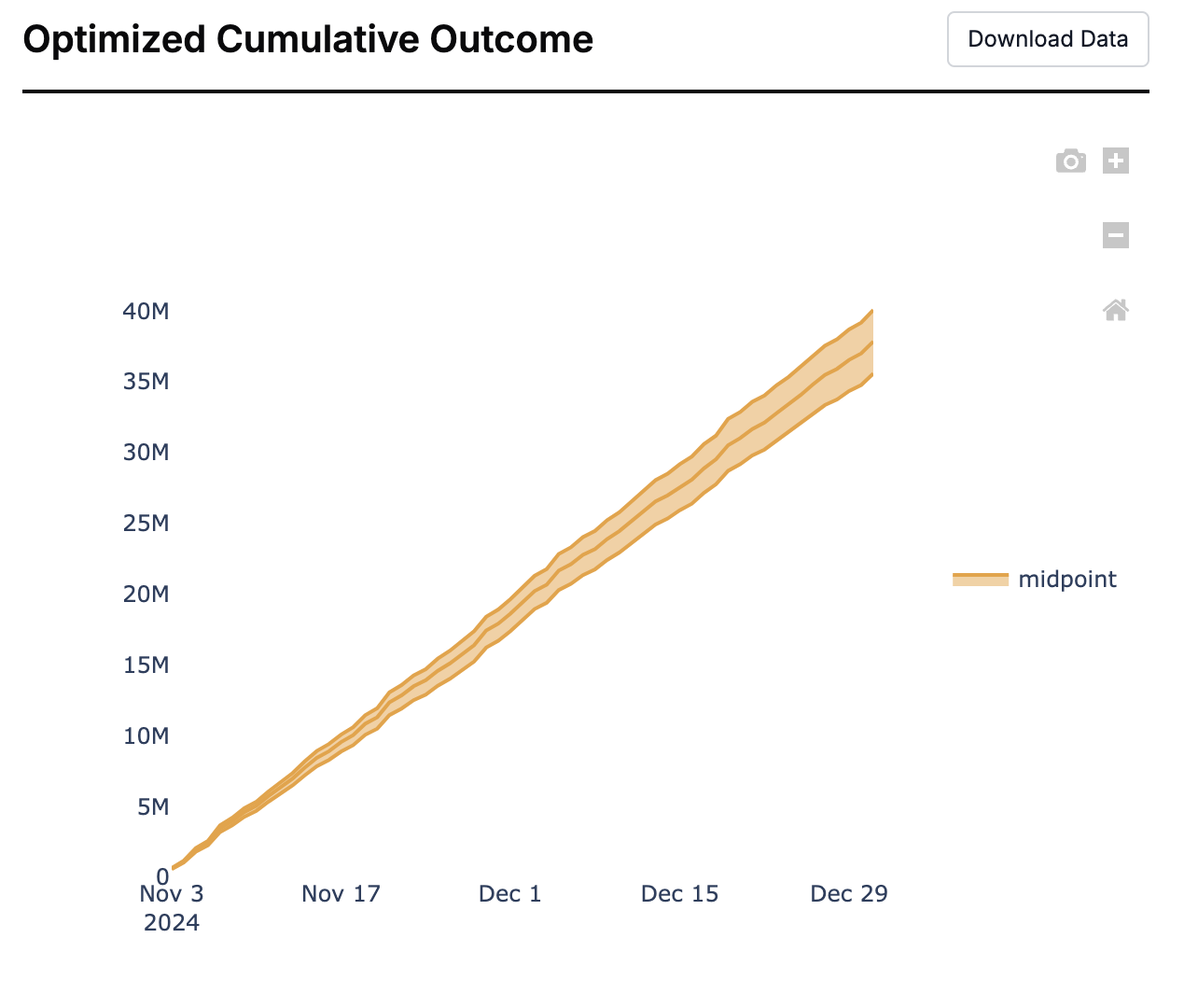1198x1008 pixels.
Task: Select the 20M y-axis tick label
Action: pos(146,595)
